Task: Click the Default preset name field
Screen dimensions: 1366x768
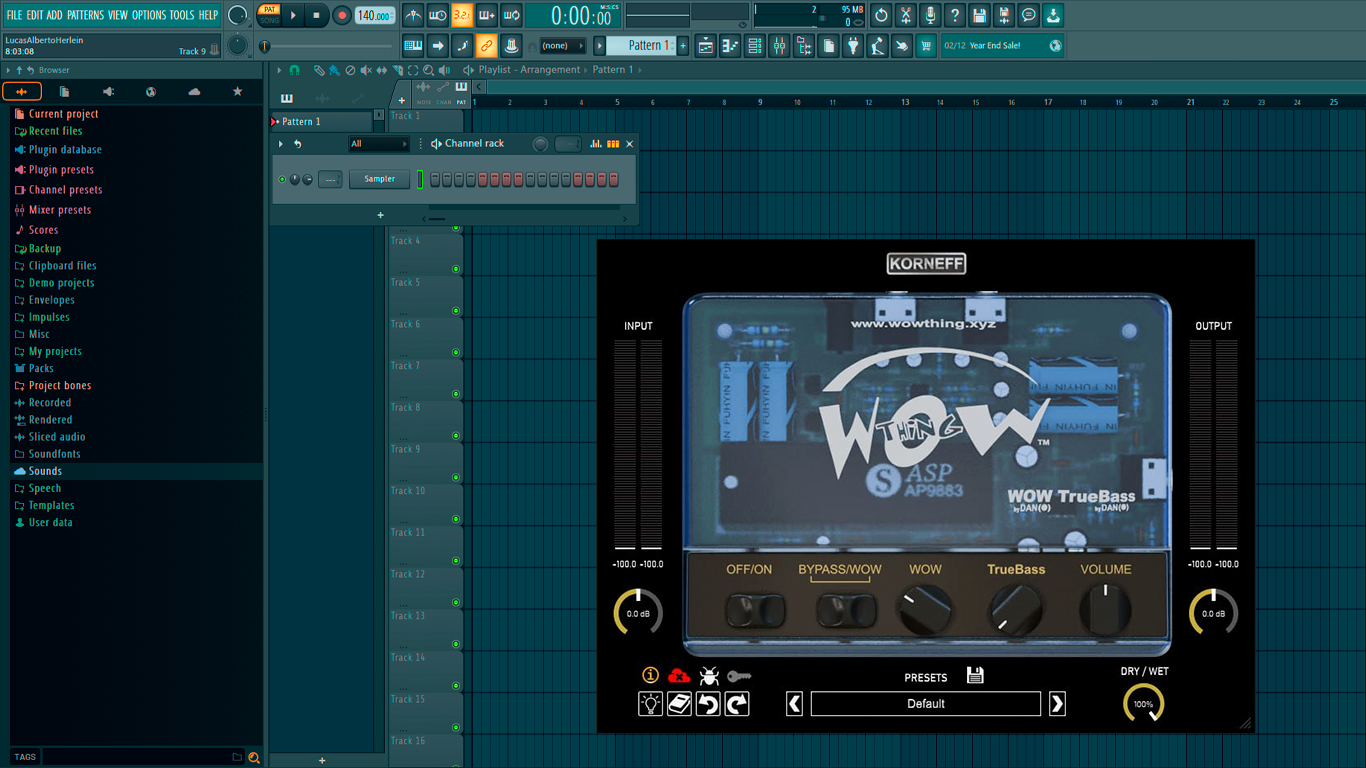Action: click(x=926, y=704)
